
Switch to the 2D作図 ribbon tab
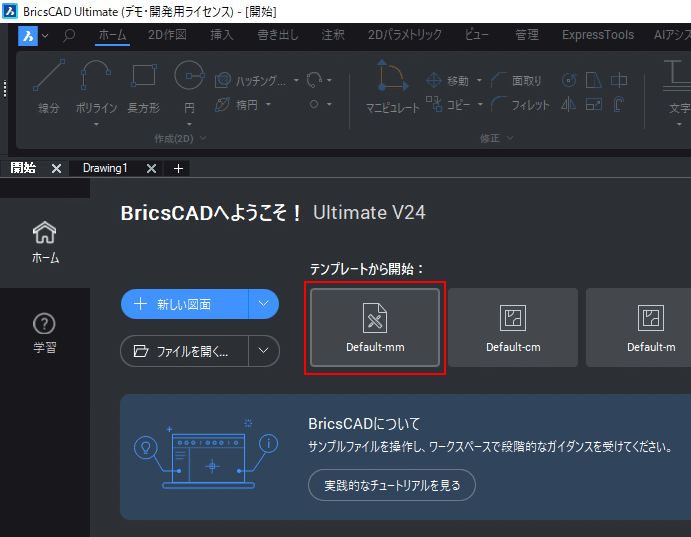pyautogui.click(x=167, y=35)
